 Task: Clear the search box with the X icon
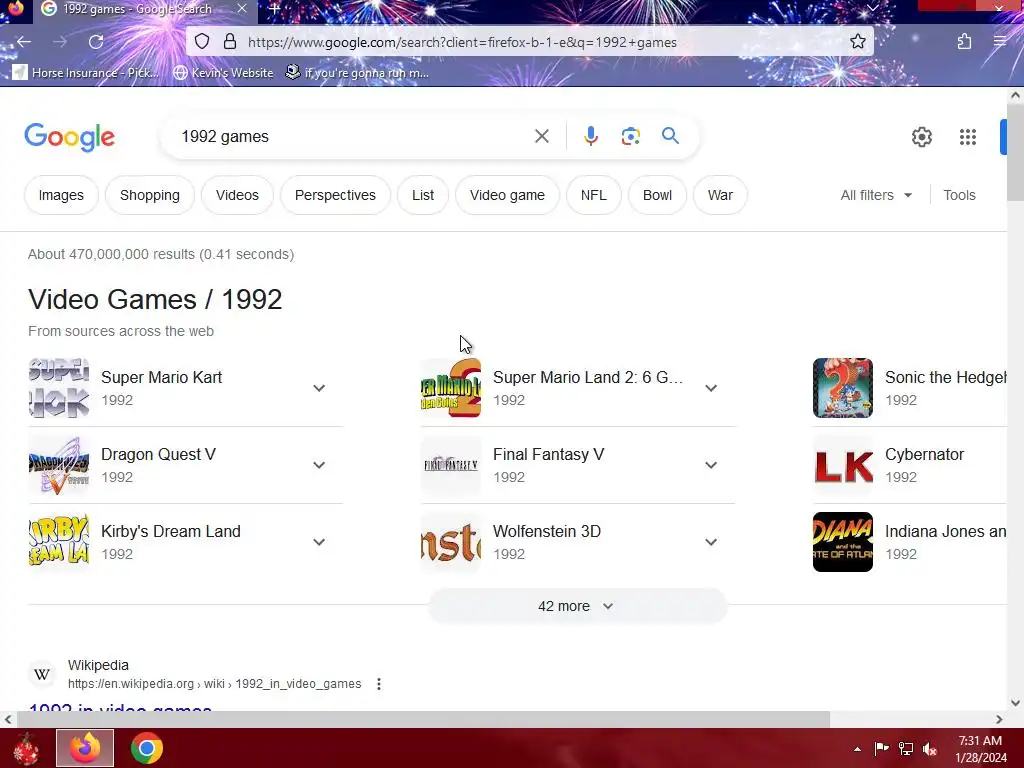541,136
